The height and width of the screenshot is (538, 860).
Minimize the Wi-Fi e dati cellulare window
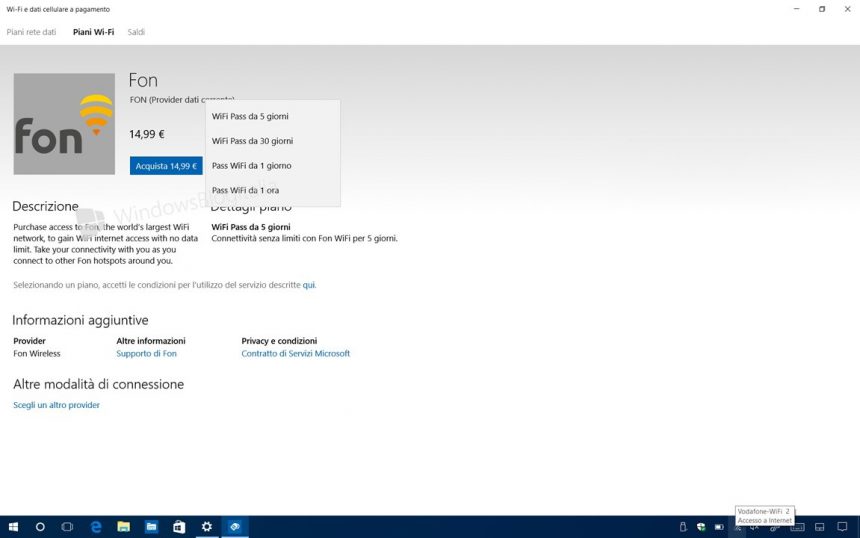796,9
